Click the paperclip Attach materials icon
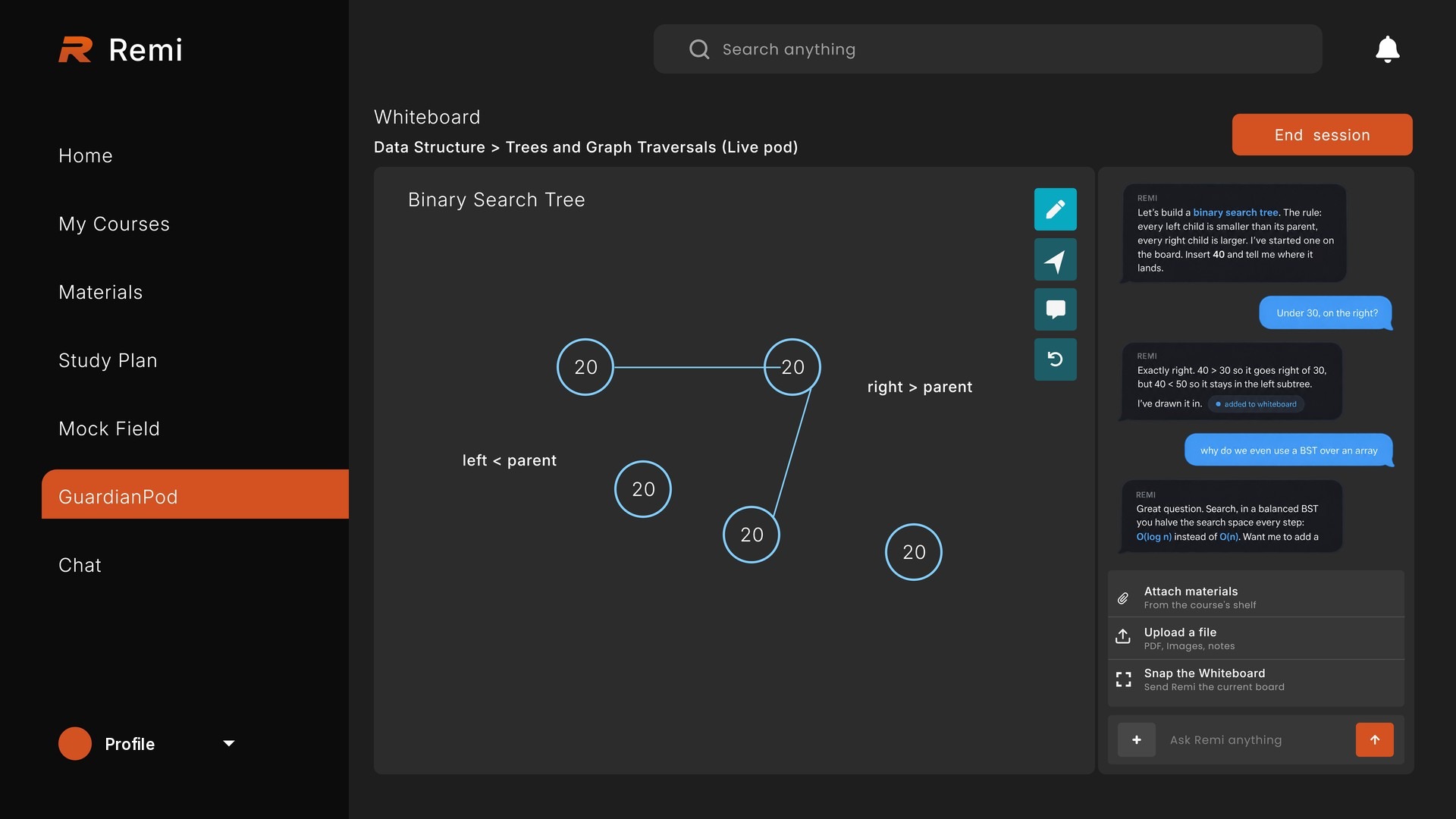Screen dimensions: 1456x819 1123,598
